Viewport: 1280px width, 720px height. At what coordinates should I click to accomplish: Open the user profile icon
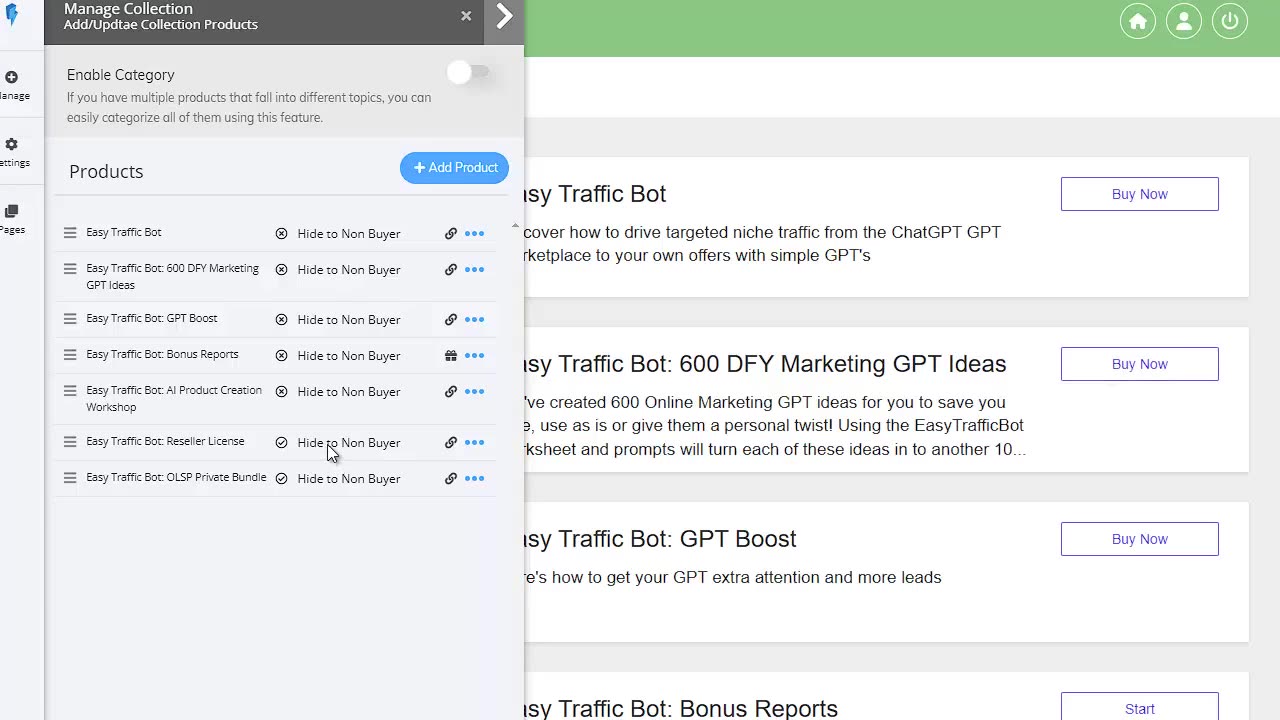[x=1184, y=22]
